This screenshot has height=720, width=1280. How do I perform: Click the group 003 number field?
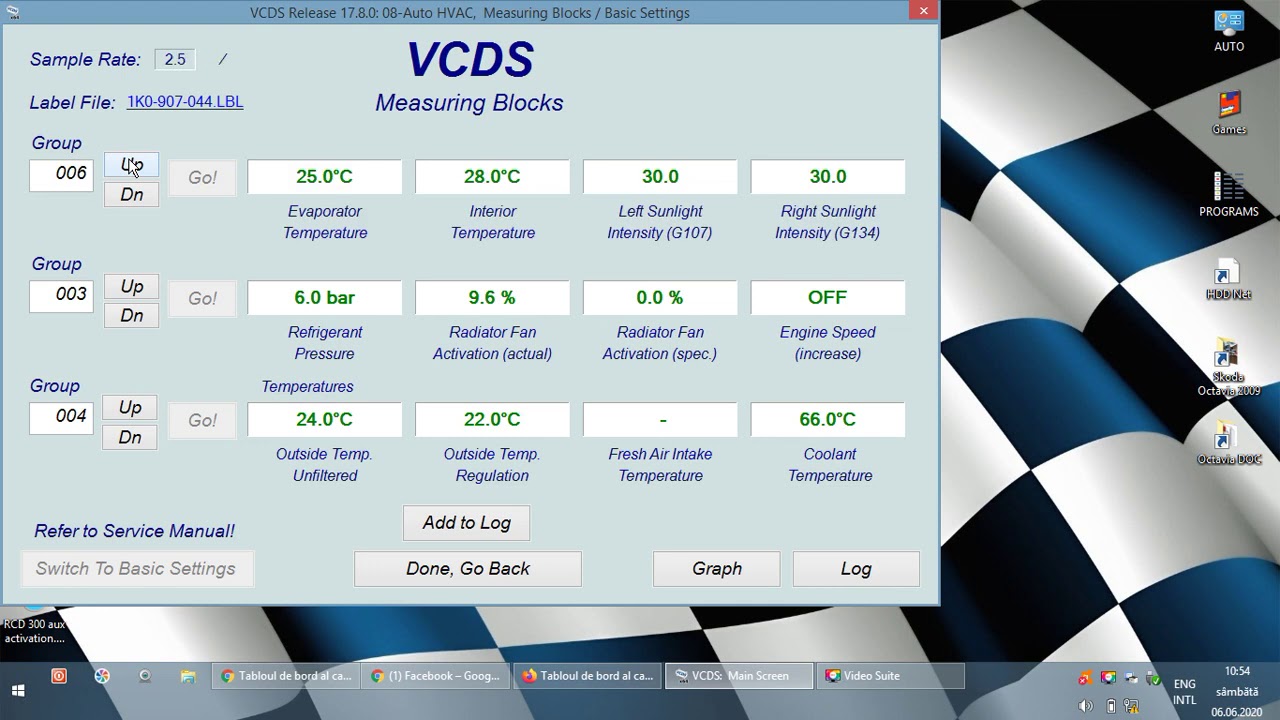(x=62, y=295)
